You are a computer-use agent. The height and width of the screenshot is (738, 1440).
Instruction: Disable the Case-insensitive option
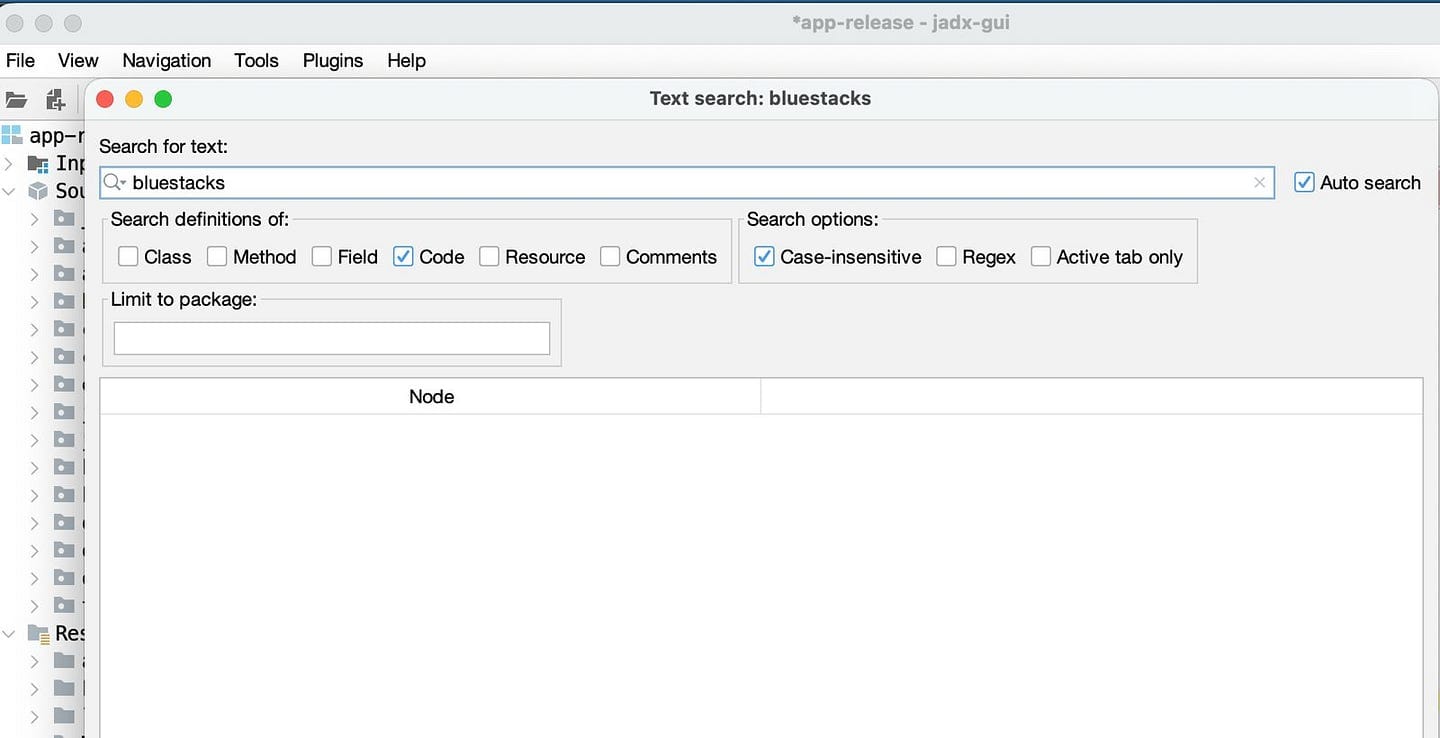pos(764,256)
